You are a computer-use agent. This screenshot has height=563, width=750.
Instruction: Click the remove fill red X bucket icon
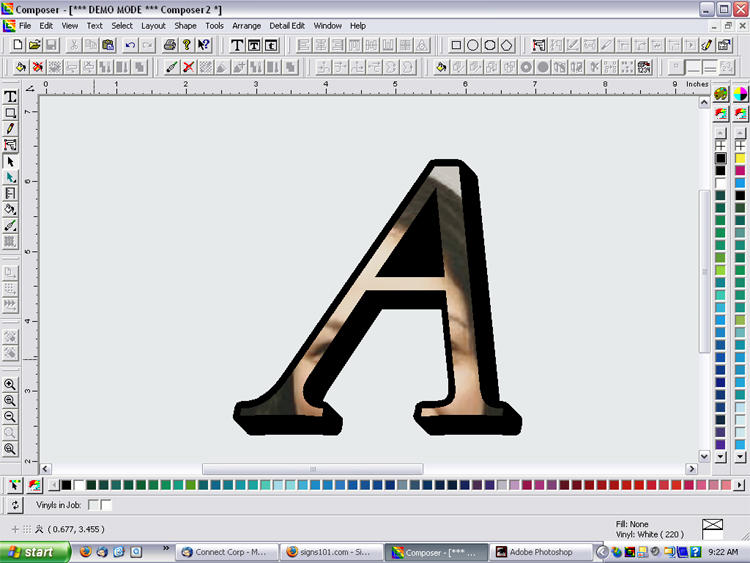37,67
